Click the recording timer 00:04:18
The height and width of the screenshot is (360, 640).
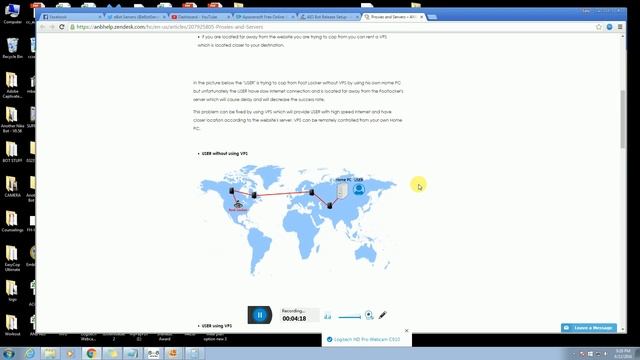point(294,318)
